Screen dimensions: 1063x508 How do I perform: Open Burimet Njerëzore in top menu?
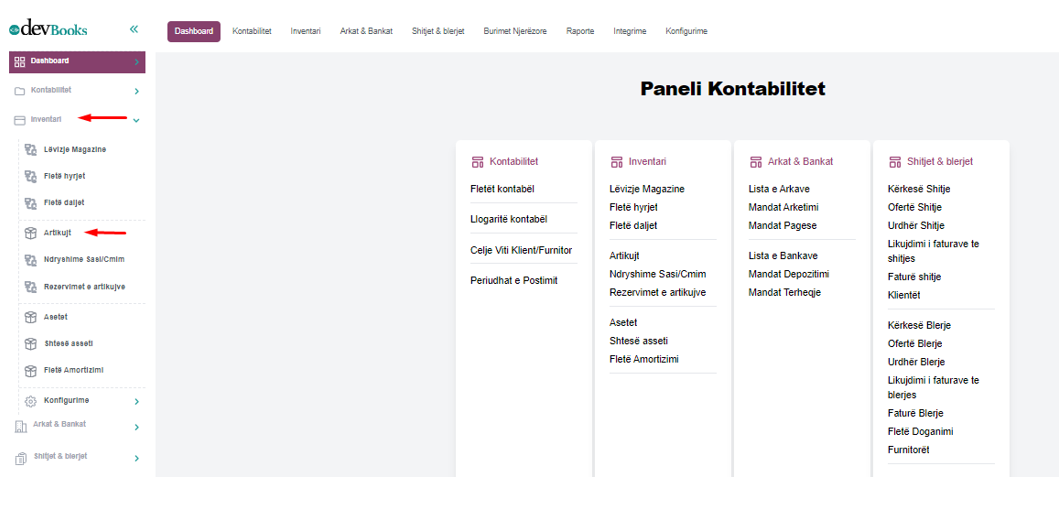(x=515, y=31)
